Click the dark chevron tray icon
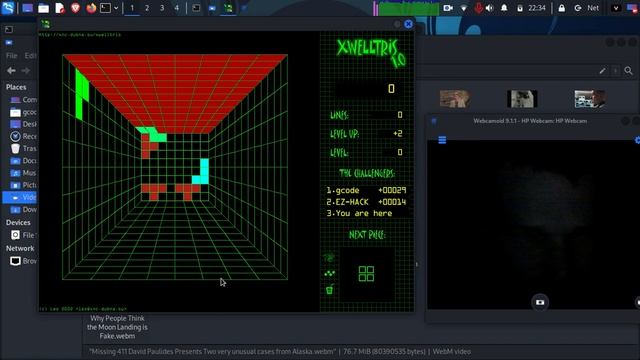Viewport: 640px width, 360px height. click(616, 8)
